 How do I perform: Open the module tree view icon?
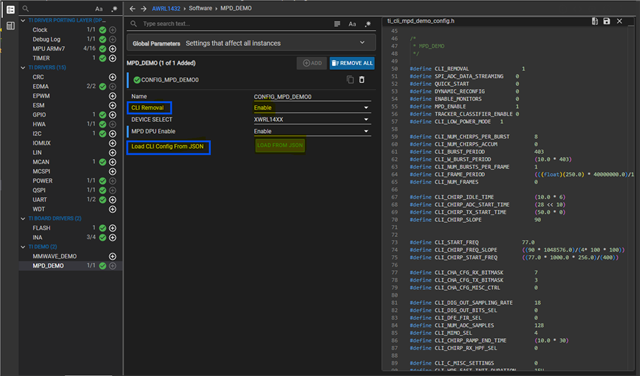coord(11,10)
